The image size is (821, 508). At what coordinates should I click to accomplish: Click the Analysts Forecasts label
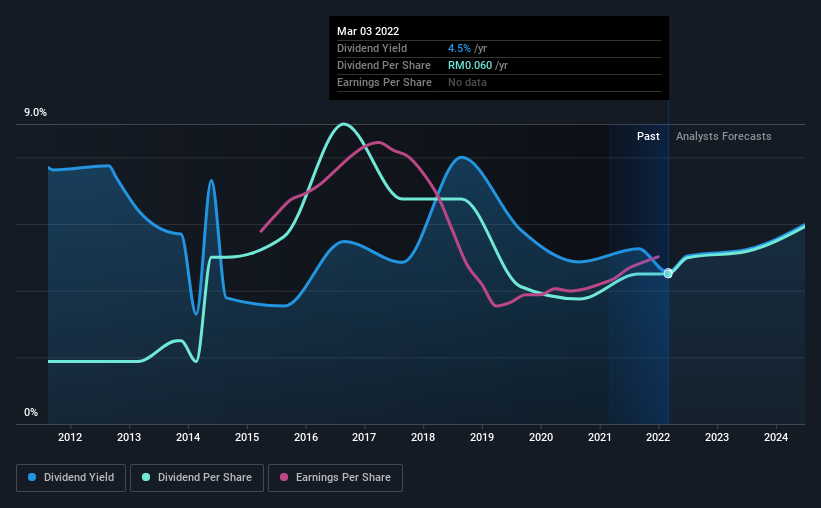click(724, 136)
